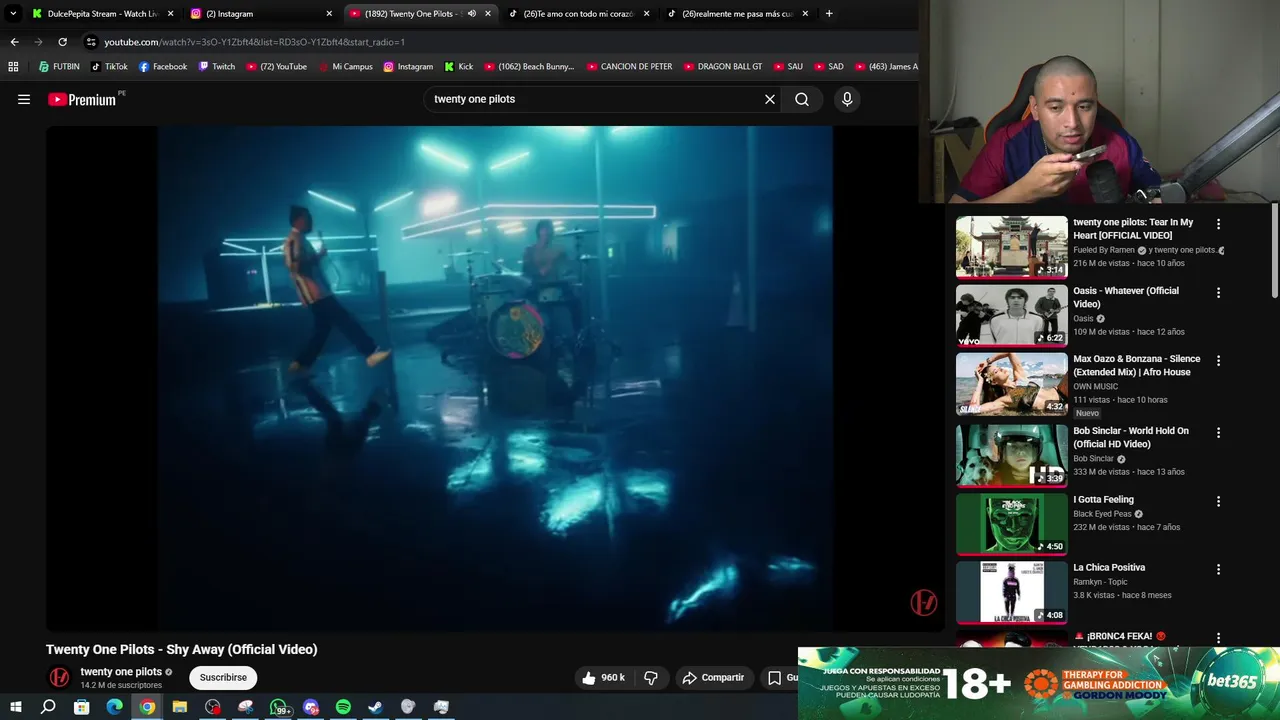Open the Twitch bookmark
Screen dimensions: 1280x720
(216, 67)
